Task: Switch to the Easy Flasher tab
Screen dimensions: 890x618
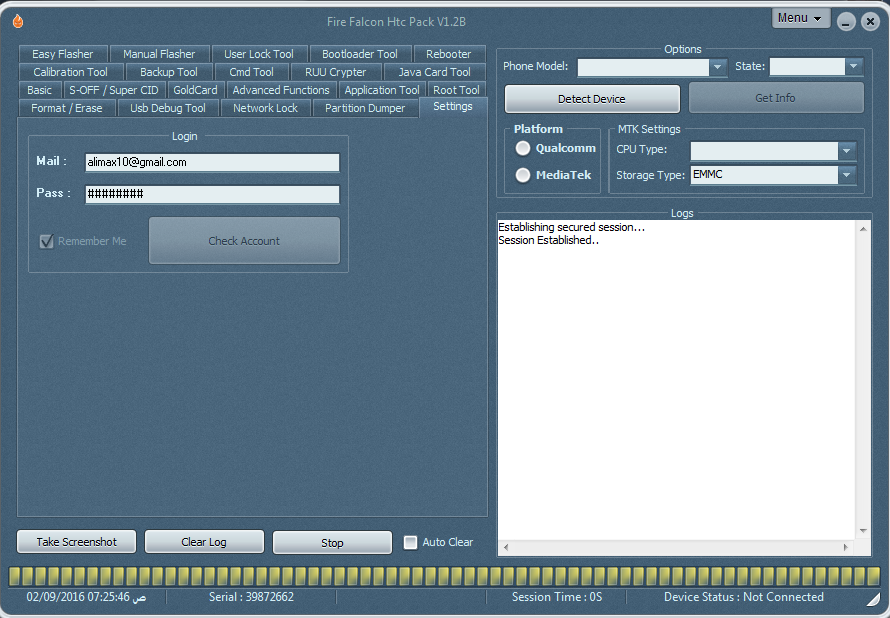Action: click(62, 54)
